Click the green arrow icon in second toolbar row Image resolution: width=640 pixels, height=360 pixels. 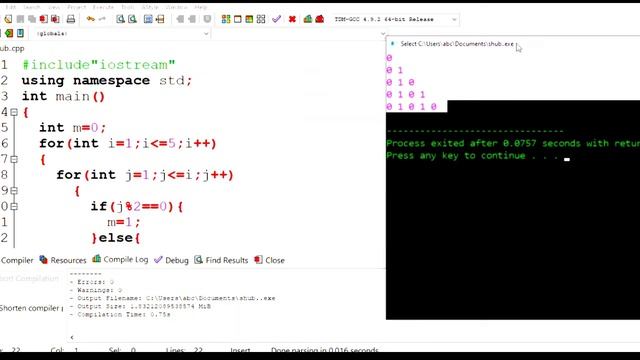[x=9, y=33]
